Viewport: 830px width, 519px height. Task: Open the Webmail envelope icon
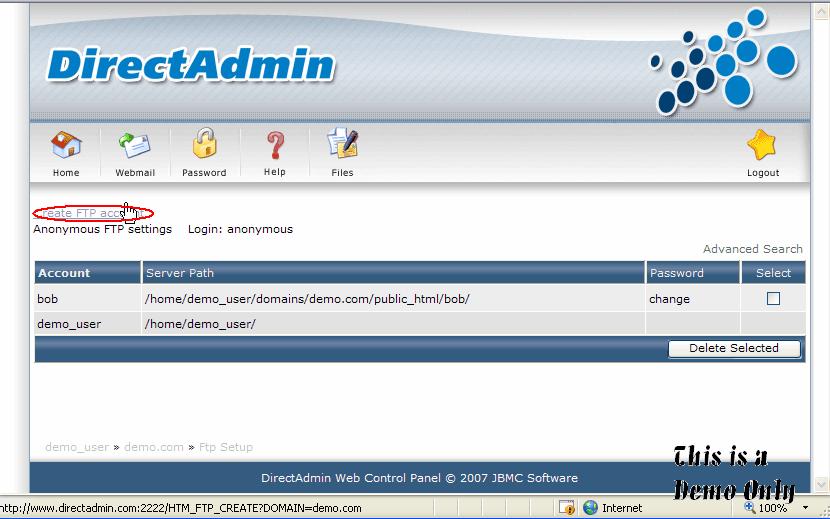(x=134, y=146)
